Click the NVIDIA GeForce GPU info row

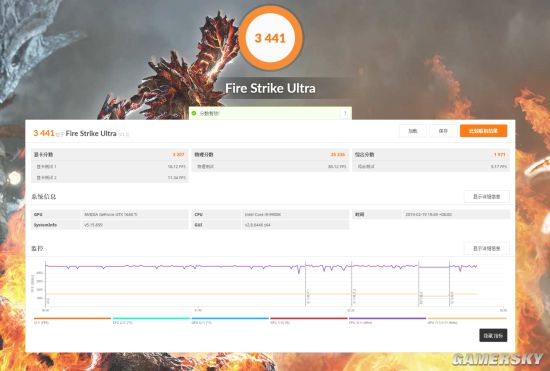(x=110, y=214)
